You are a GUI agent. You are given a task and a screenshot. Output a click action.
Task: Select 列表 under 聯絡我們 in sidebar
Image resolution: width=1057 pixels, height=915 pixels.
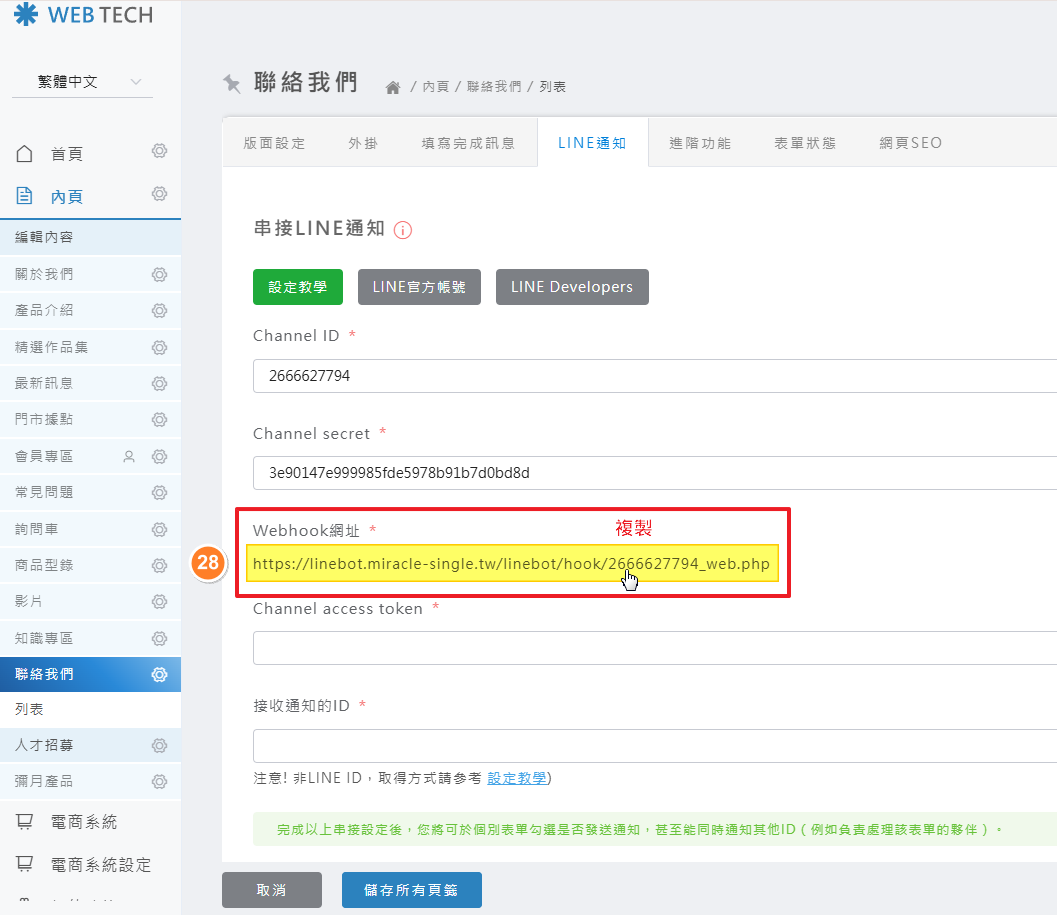click(x=30, y=709)
